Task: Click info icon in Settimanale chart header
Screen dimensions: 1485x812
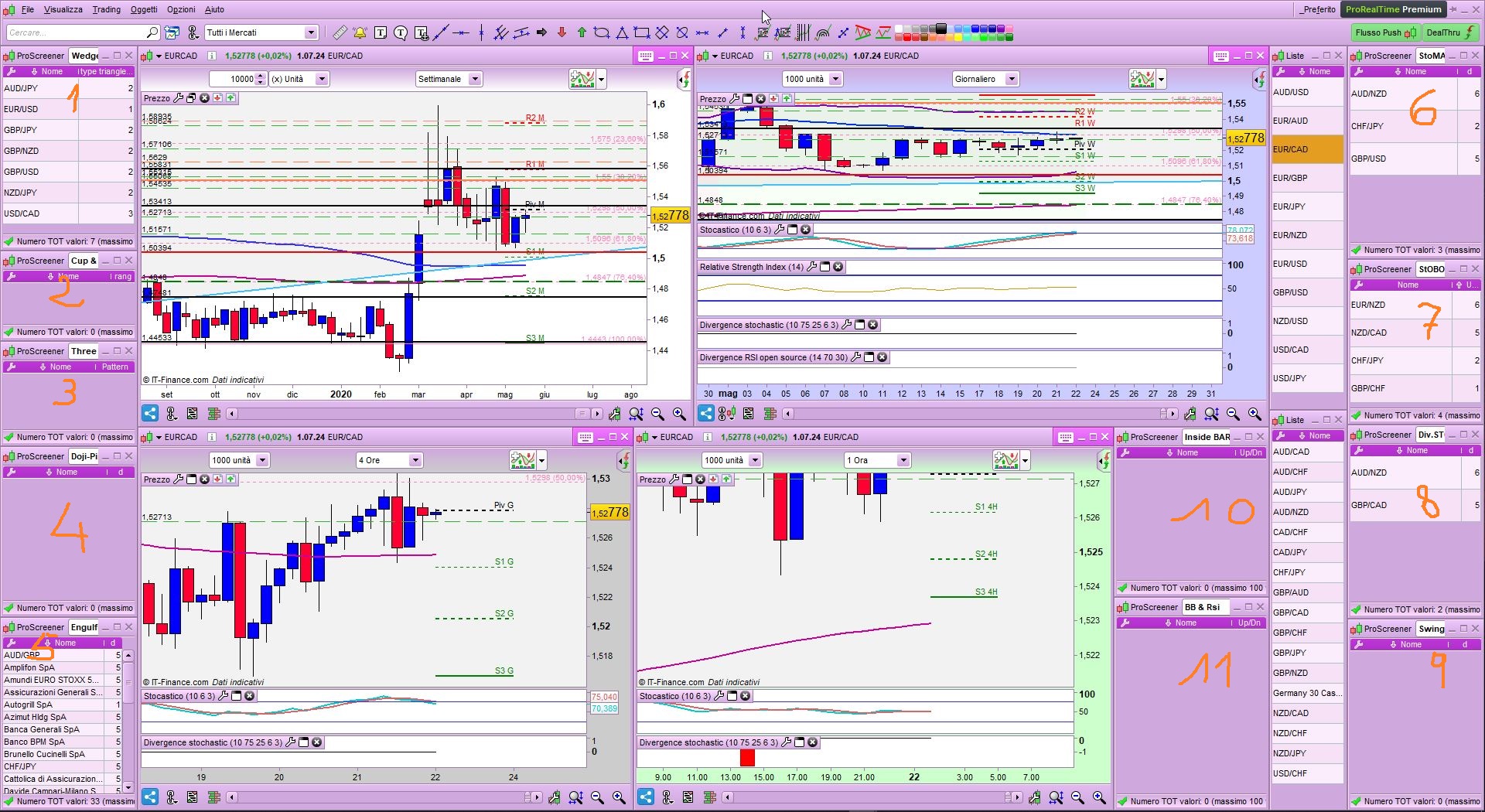Action: click(x=211, y=56)
